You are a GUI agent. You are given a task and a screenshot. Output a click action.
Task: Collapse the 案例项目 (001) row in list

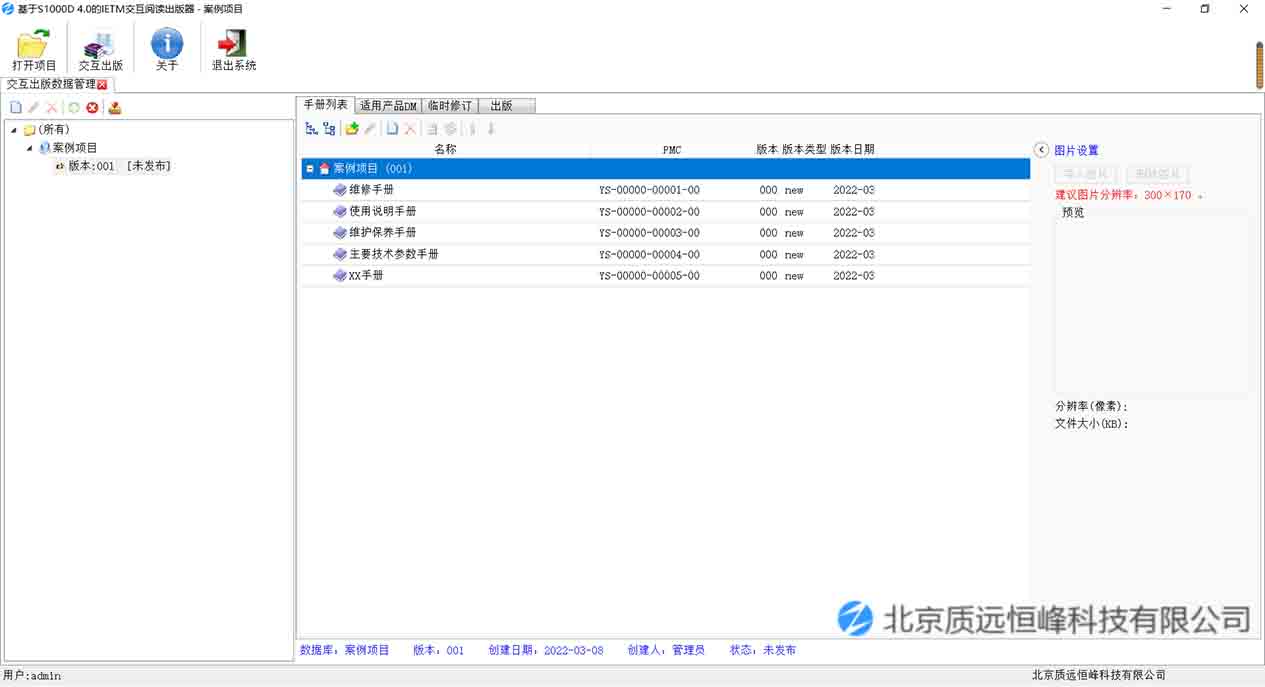(310, 169)
